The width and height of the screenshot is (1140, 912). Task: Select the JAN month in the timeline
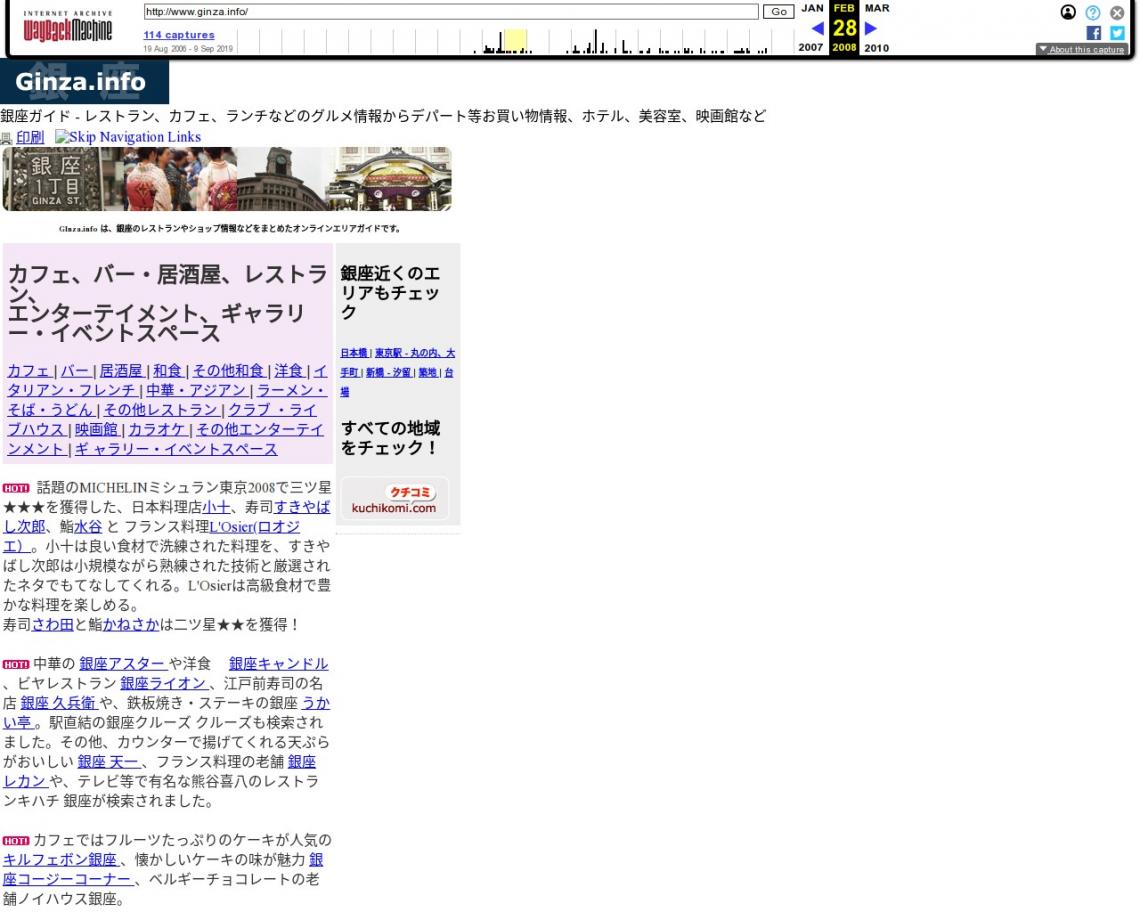[x=812, y=8]
